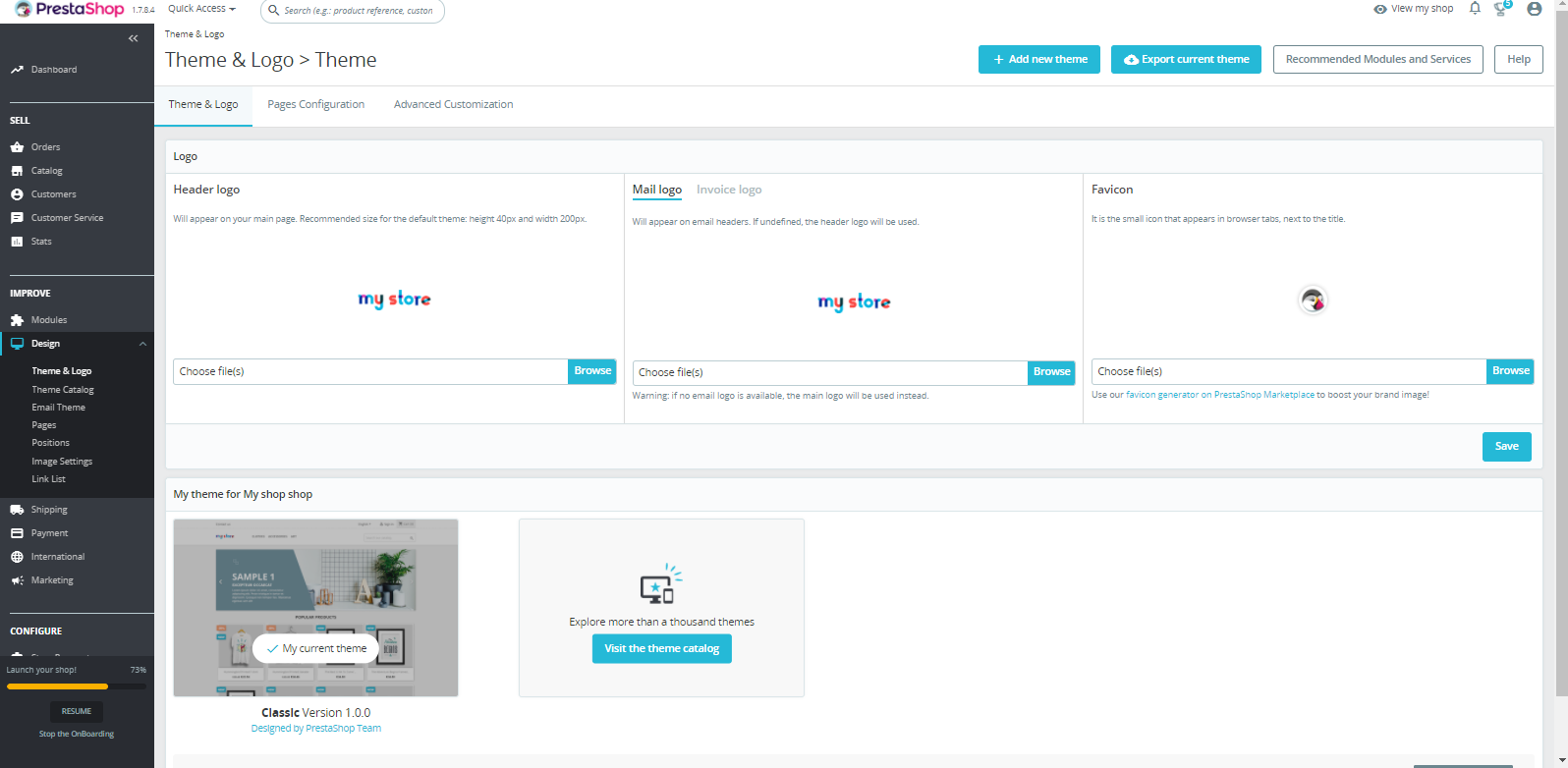Open Customer Service in sidebar

tap(67, 218)
